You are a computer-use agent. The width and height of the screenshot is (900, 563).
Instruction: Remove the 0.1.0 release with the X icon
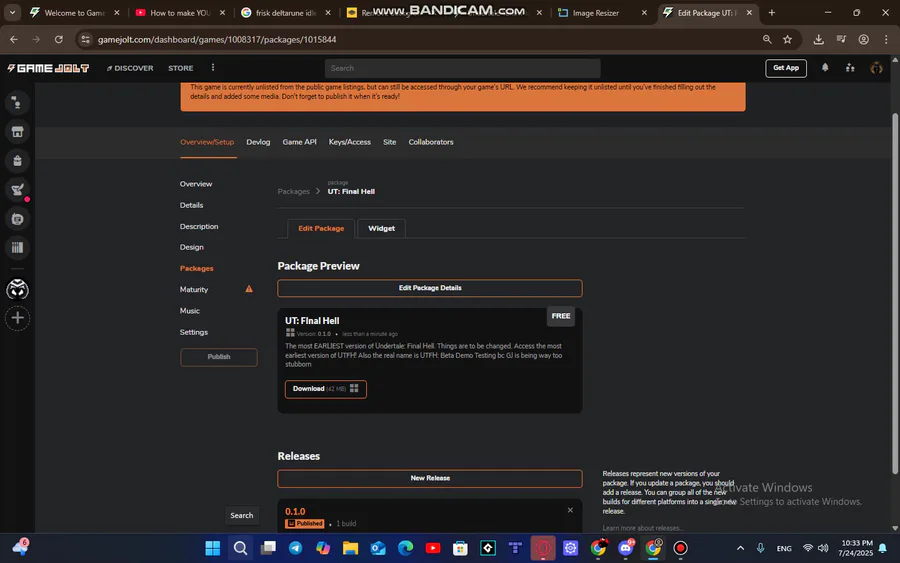click(x=570, y=510)
